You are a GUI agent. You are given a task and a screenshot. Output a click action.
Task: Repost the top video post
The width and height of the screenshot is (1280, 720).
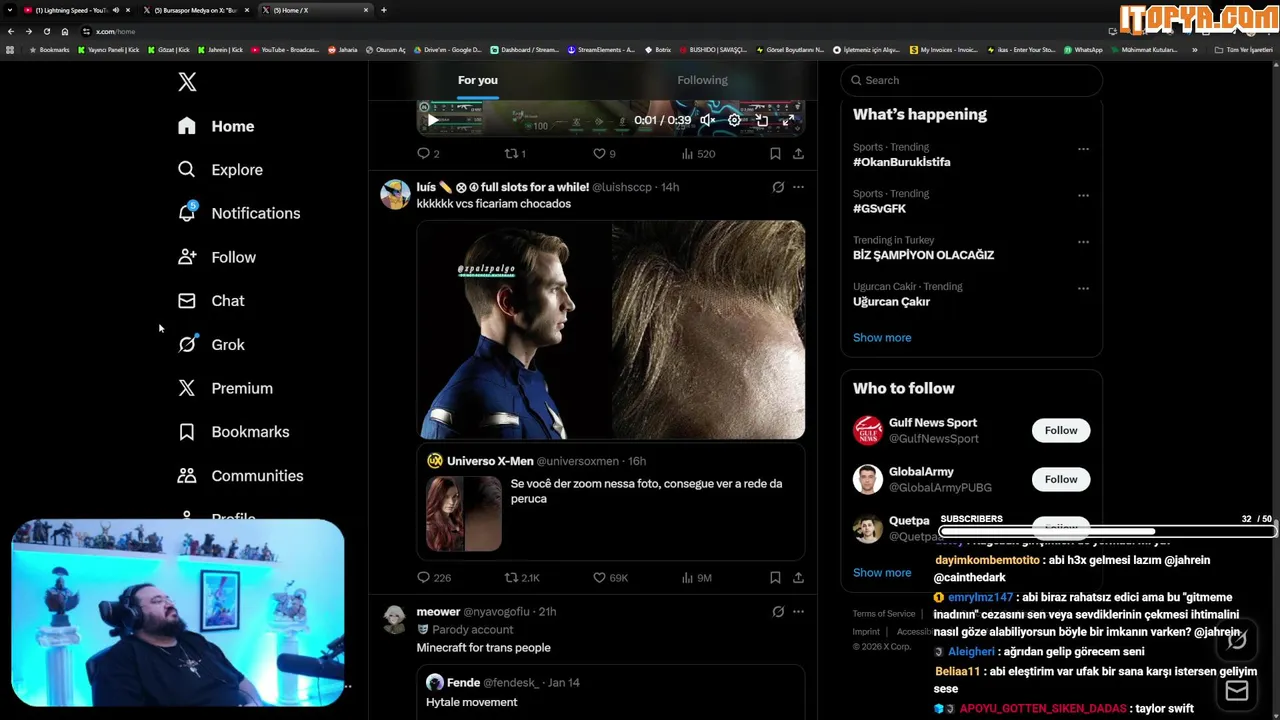[514, 154]
